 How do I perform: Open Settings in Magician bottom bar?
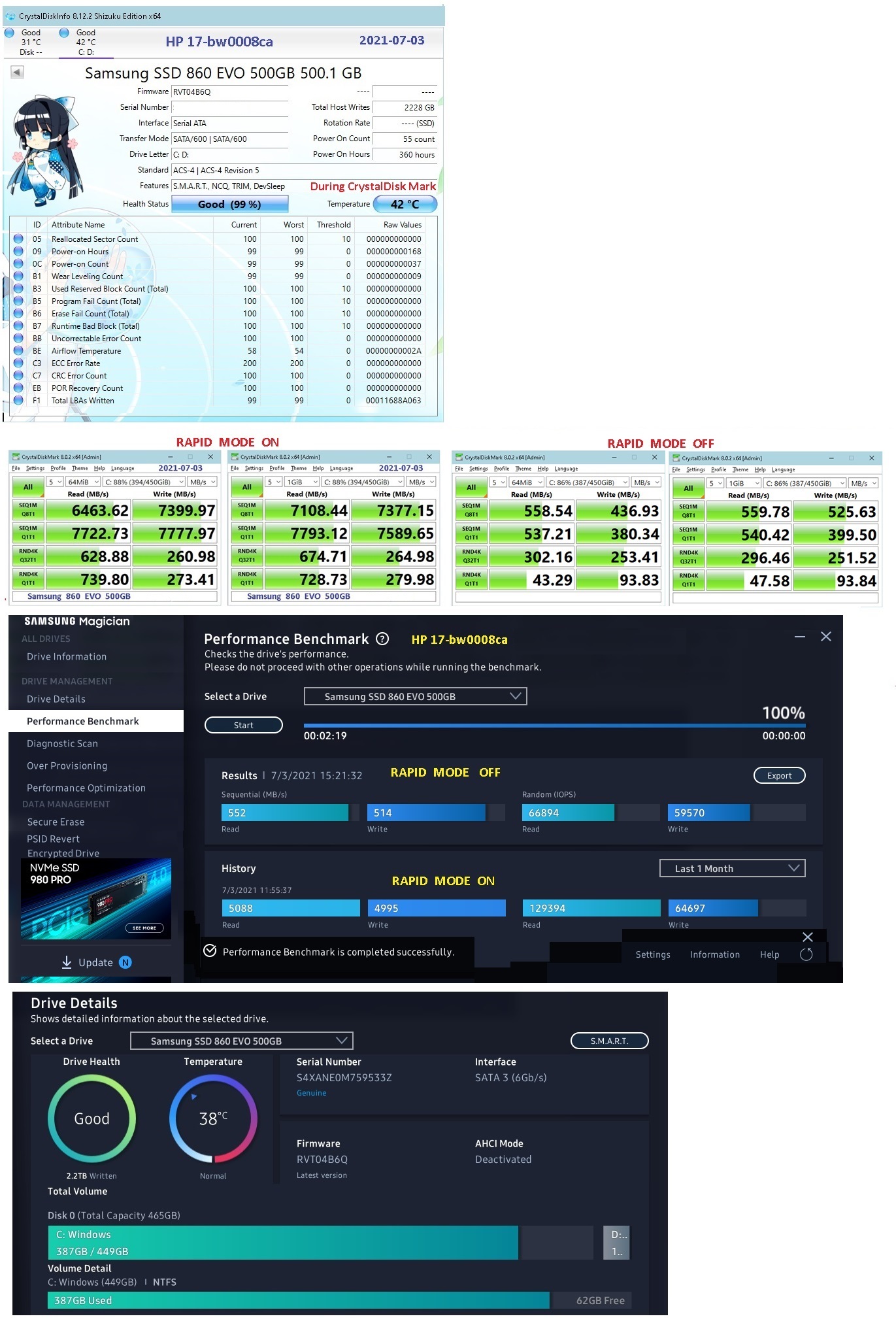653,954
